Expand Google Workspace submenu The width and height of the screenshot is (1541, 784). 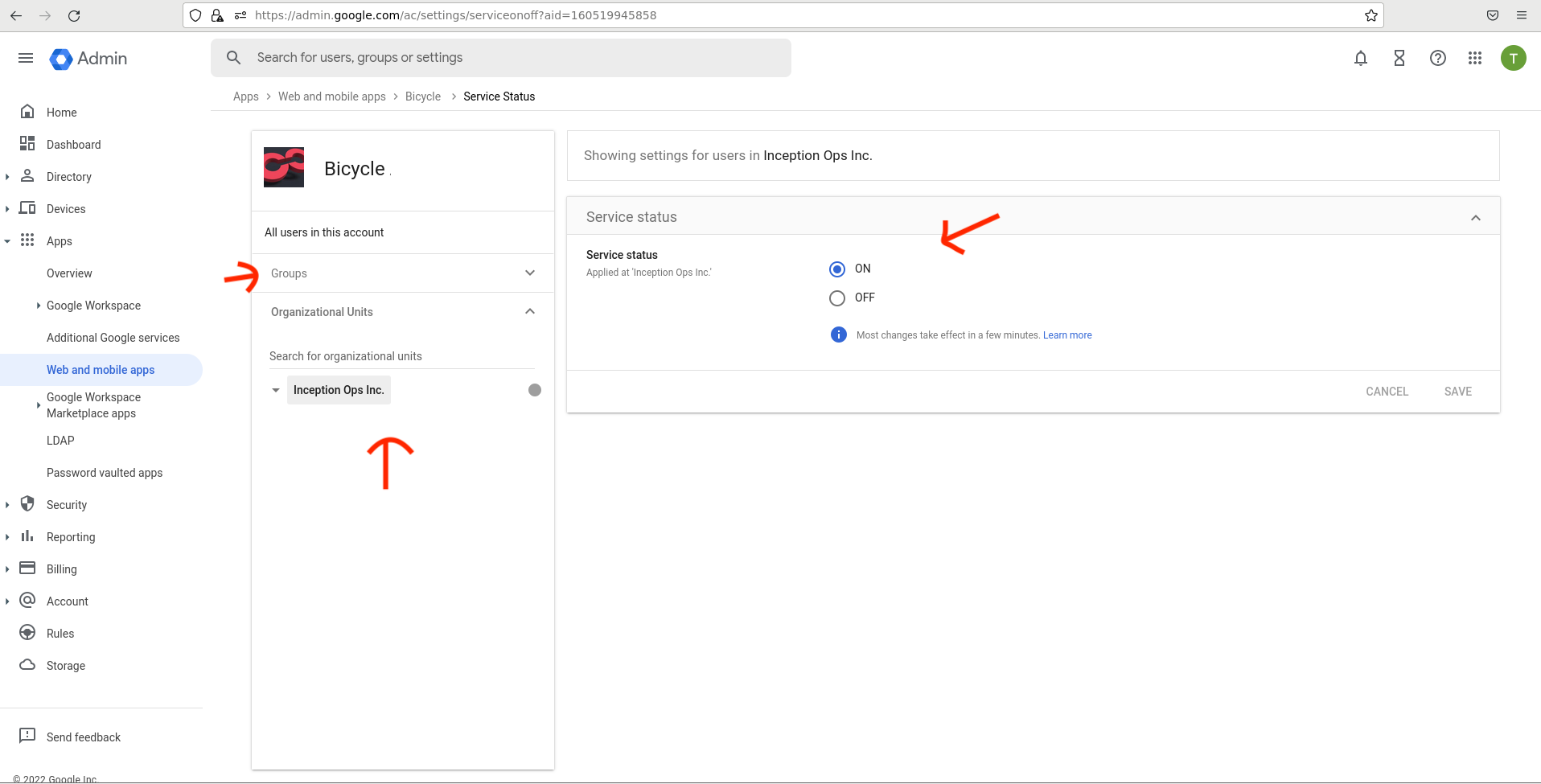[x=38, y=306]
